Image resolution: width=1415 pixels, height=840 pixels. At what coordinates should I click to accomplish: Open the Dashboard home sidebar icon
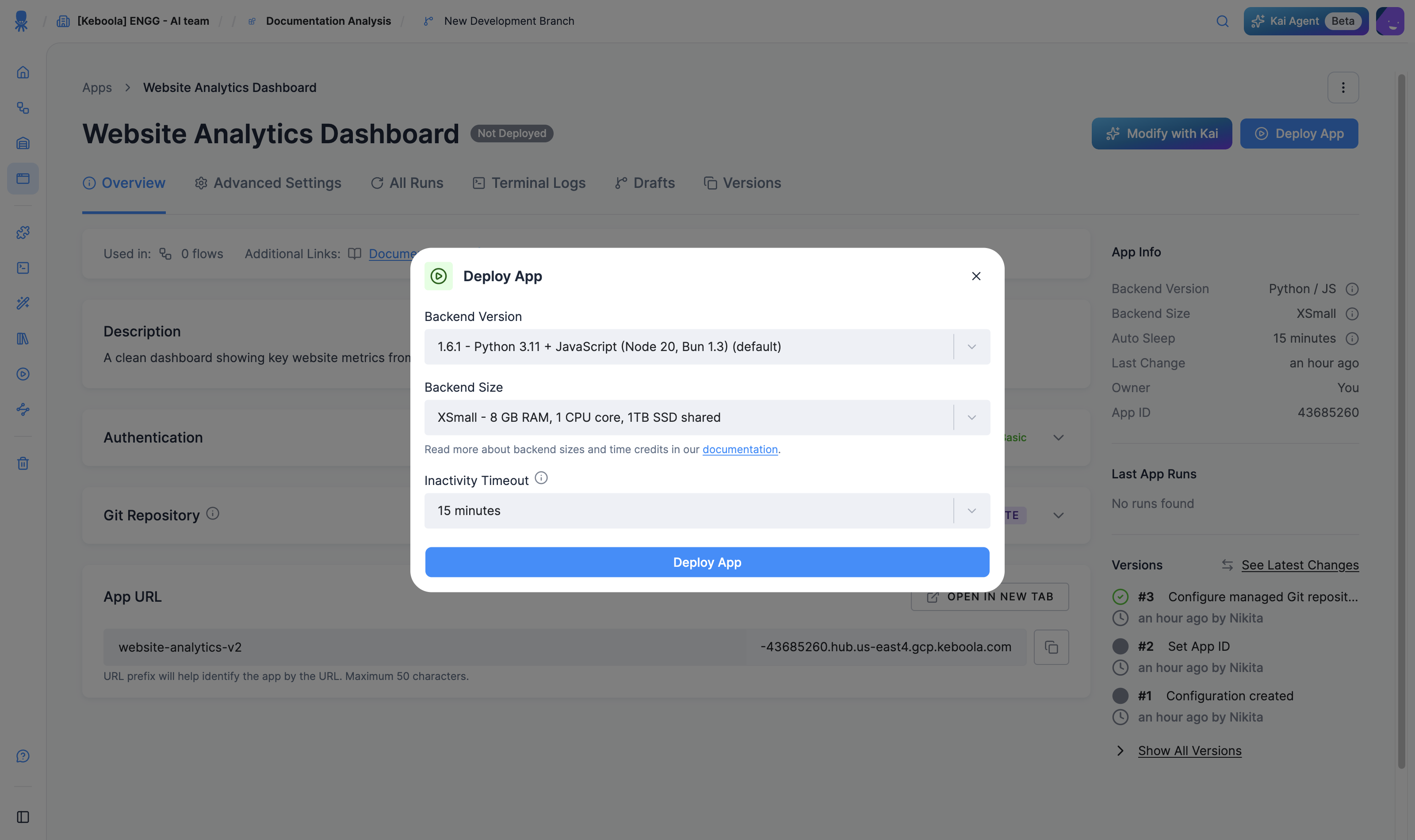[x=23, y=73]
